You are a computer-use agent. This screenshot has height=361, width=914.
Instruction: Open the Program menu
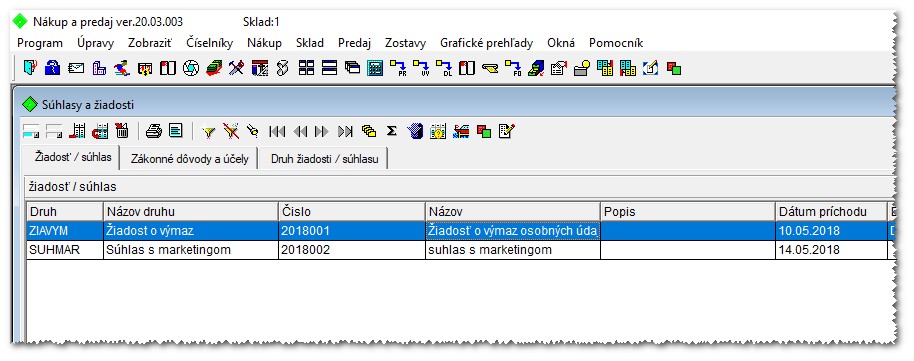click(x=40, y=43)
